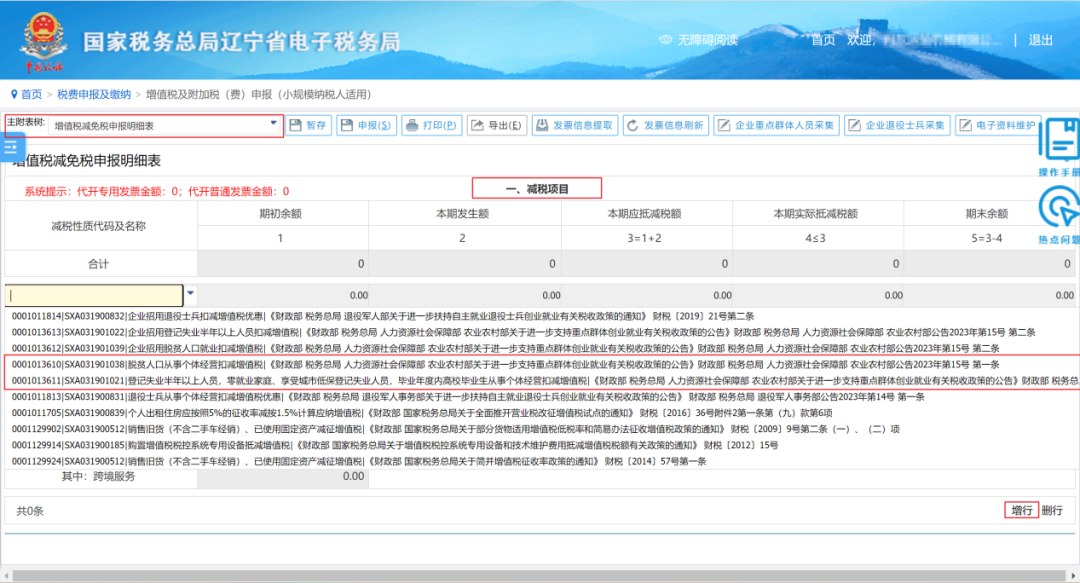The height and width of the screenshot is (583, 1080).
Task: Click the 一、减税项目 section heading
Action: click(x=537, y=188)
